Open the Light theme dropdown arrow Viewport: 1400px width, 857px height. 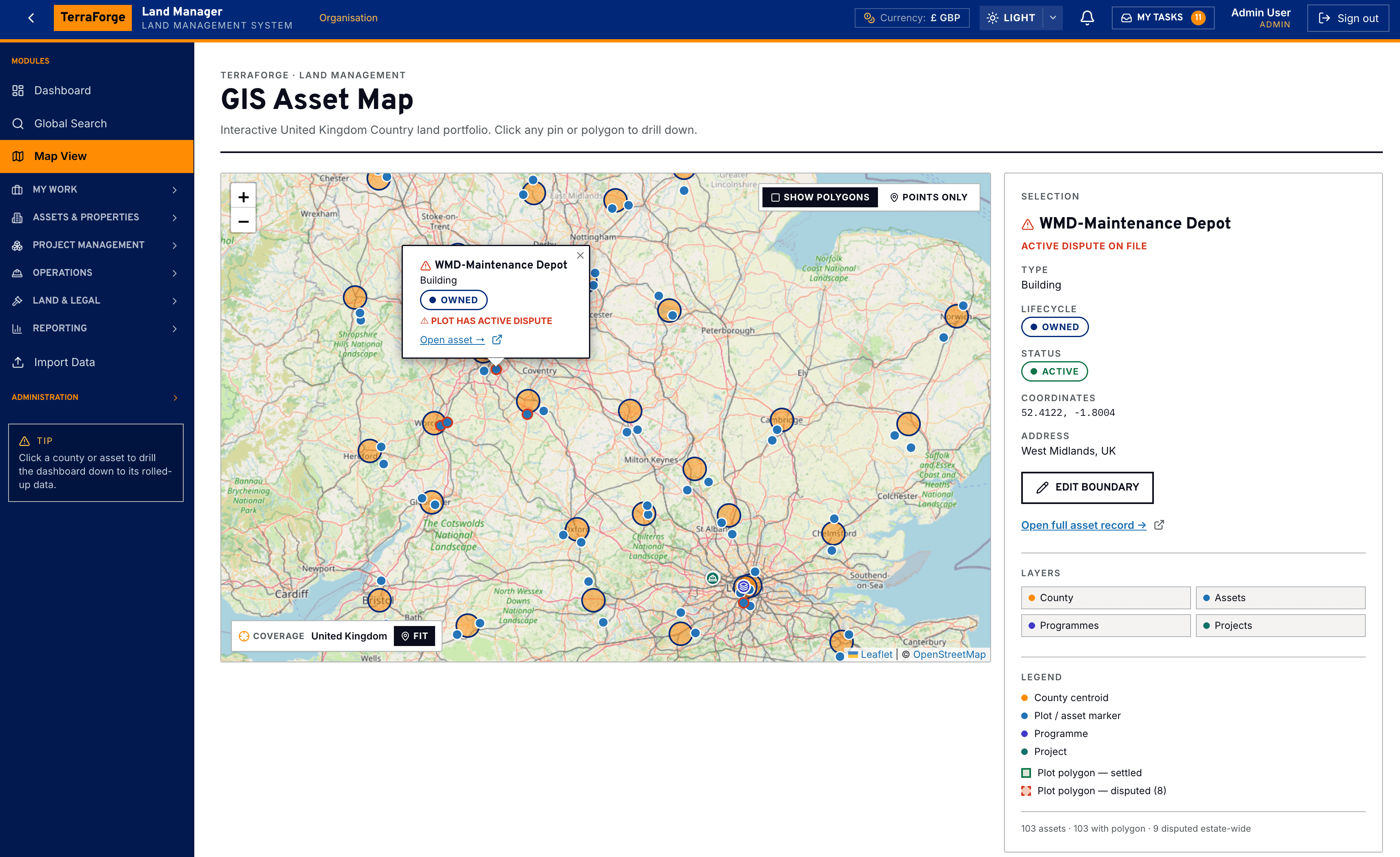[x=1053, y=18]
